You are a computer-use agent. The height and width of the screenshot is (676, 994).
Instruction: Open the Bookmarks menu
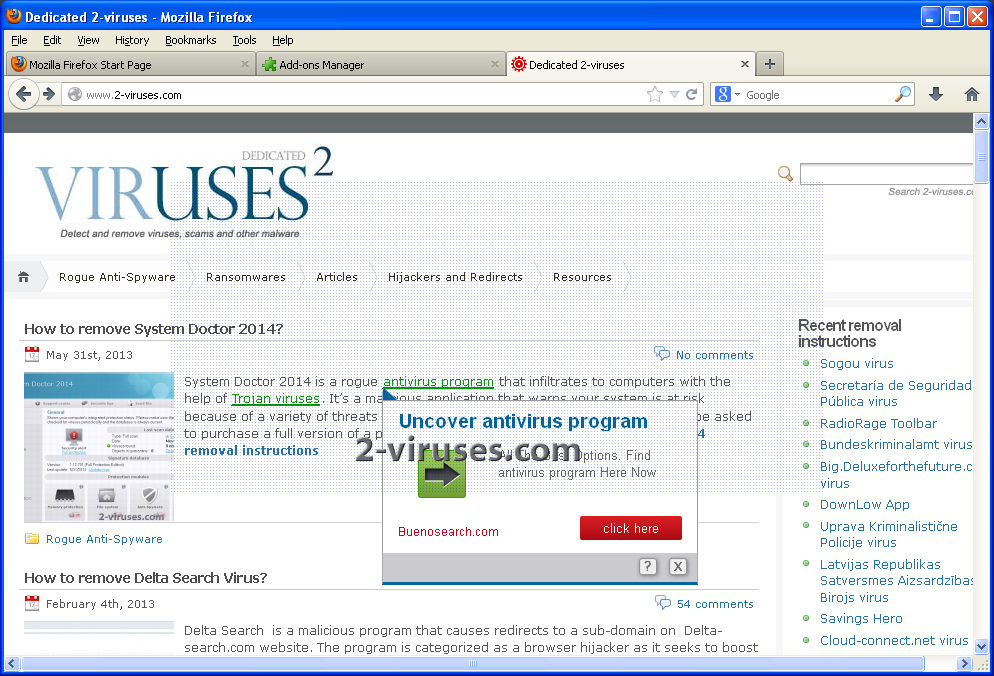190,40
